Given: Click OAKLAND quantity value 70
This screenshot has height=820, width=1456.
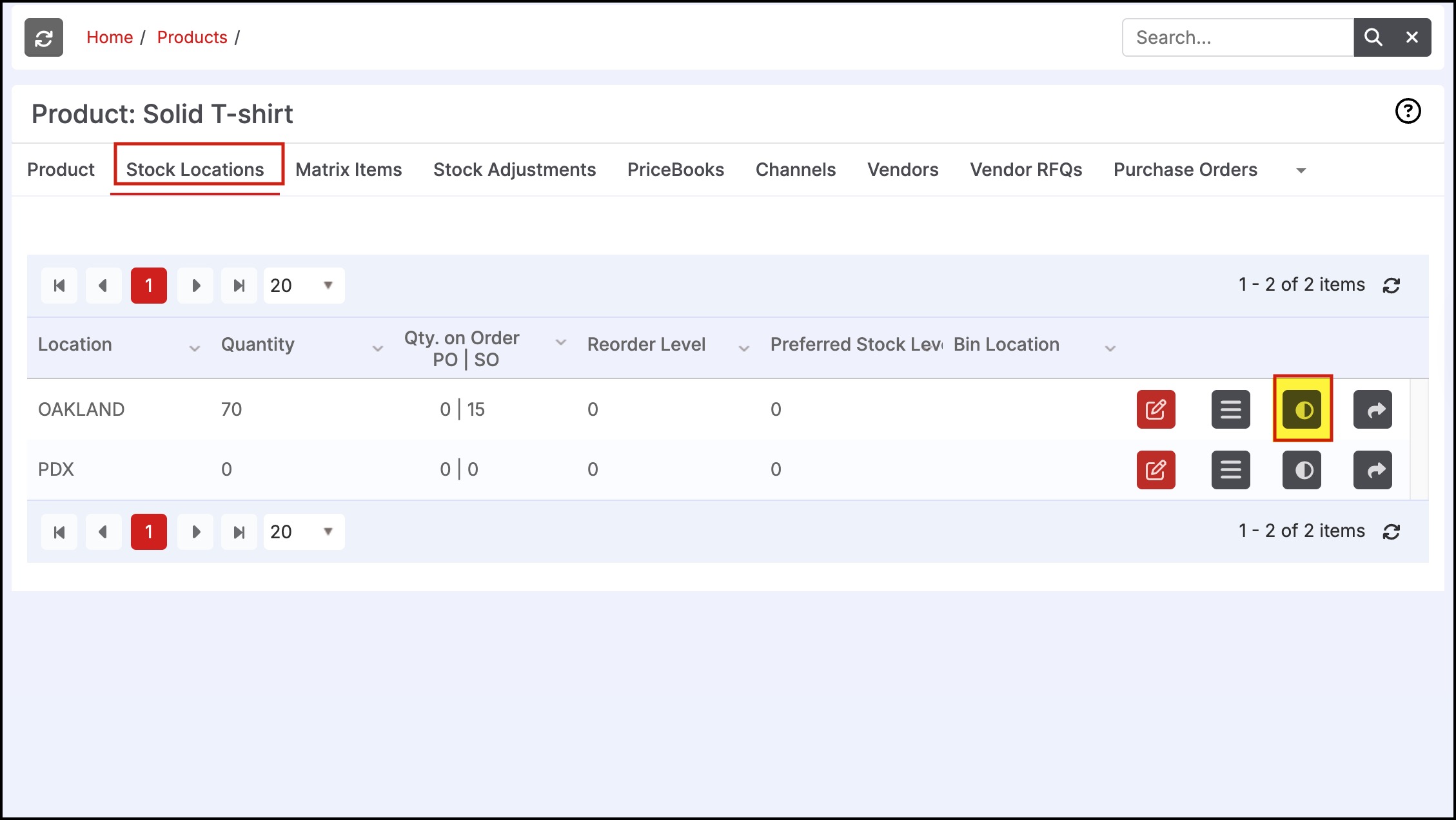Looking at the screenshot, I should tap(231, 409).
